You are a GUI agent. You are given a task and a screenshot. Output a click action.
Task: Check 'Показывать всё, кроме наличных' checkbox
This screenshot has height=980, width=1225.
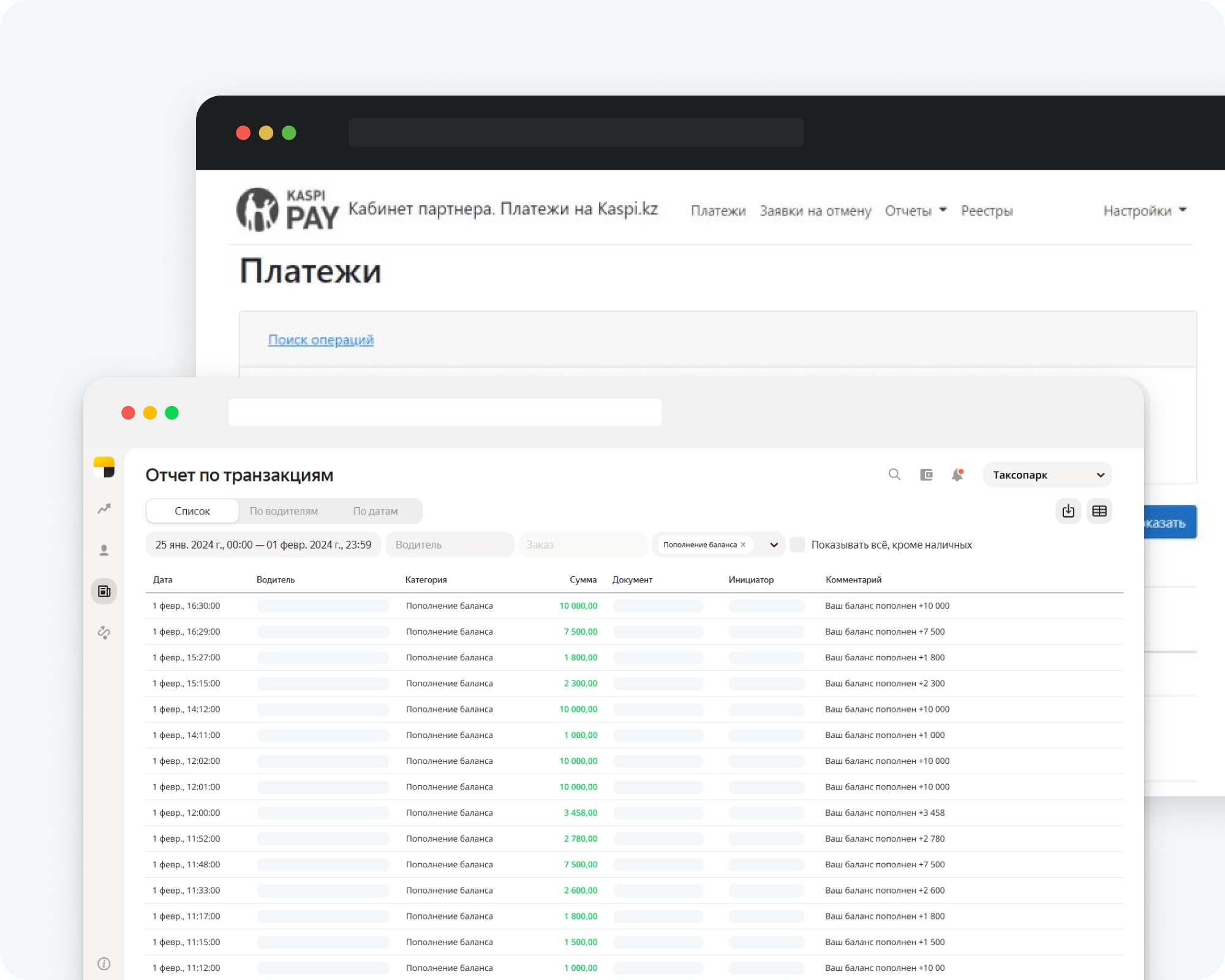pyautogui.click(x=797, y=545)
